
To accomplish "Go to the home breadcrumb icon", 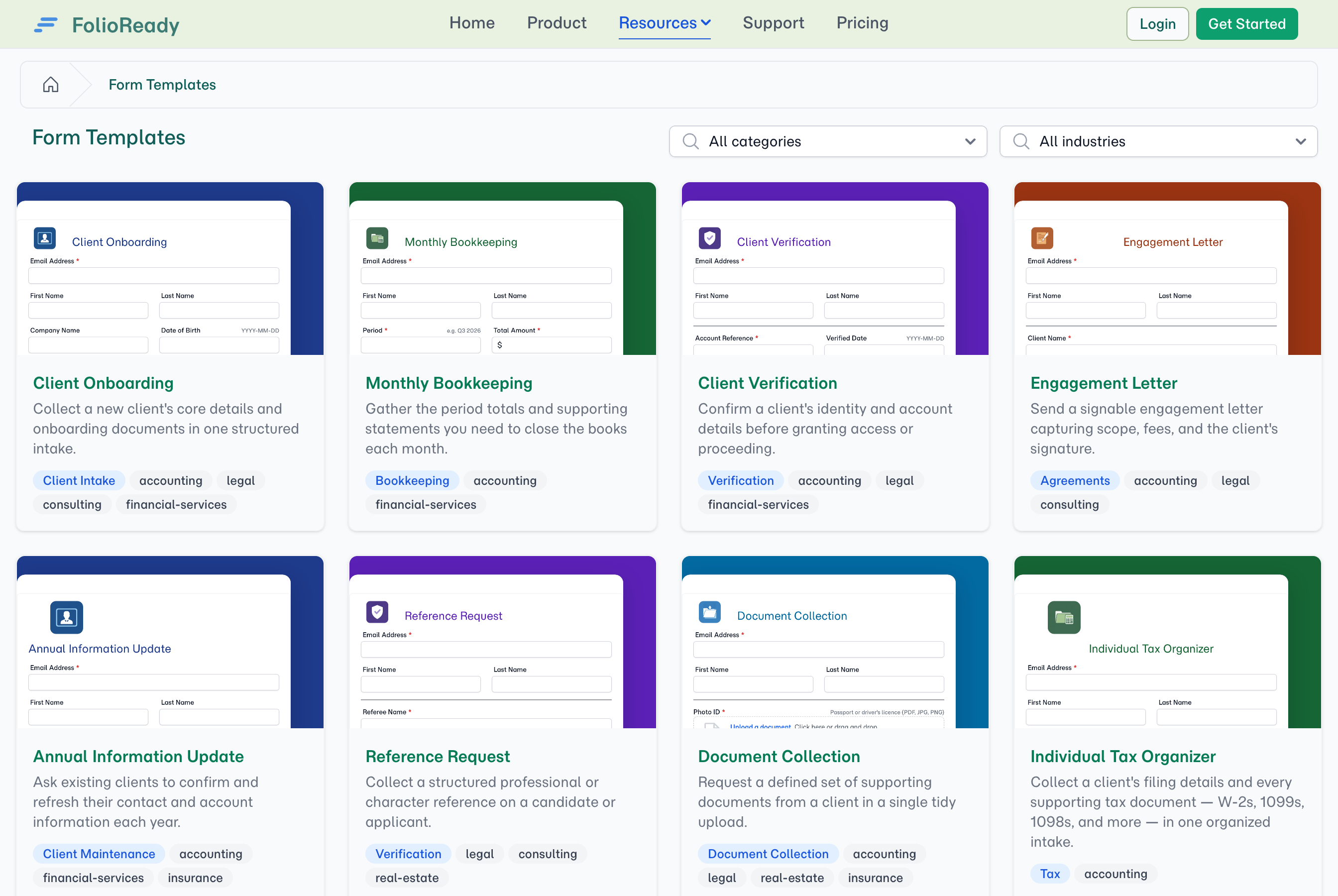I will [51, 85].
